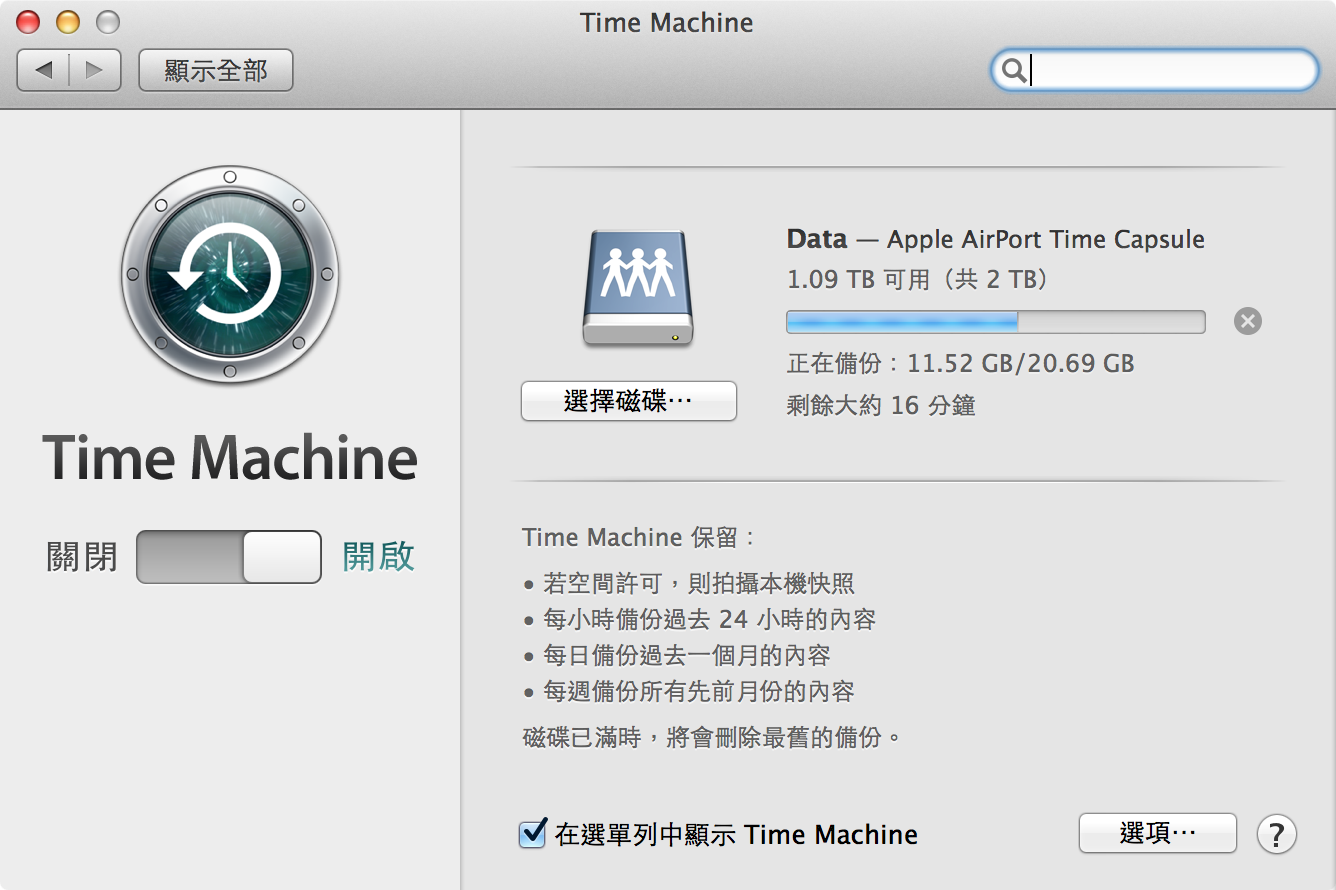
Task: Open the 選項… options dialog
Action: click(1158, 833)
